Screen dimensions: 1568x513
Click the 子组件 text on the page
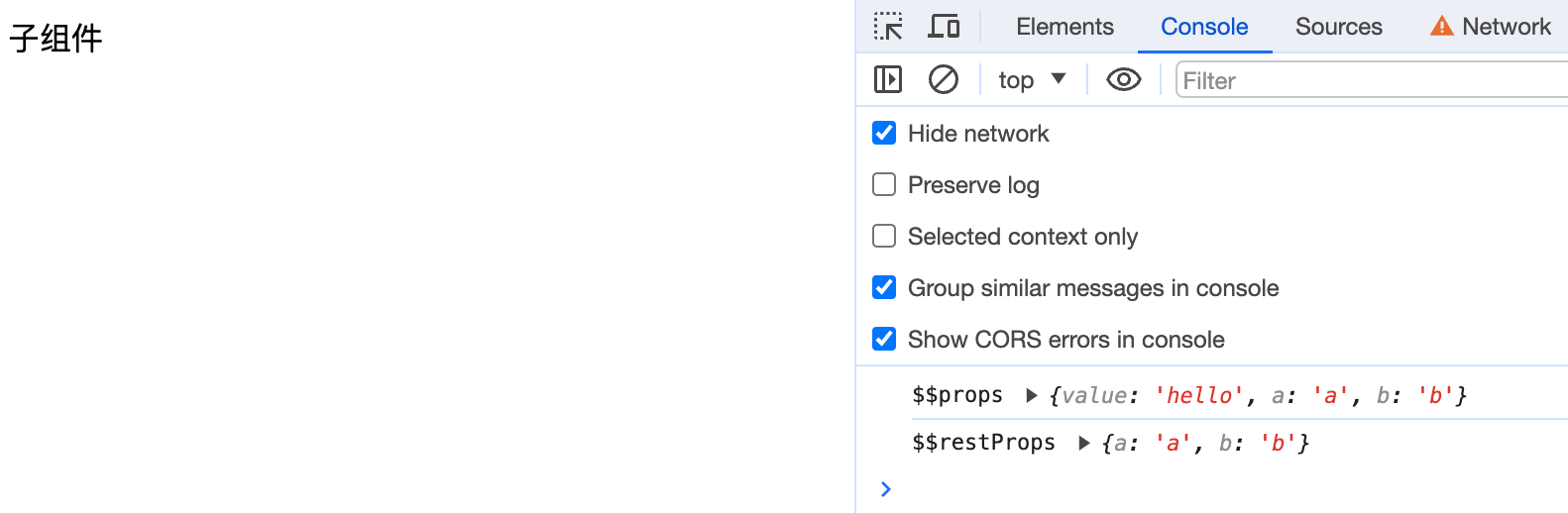(56, 39)
